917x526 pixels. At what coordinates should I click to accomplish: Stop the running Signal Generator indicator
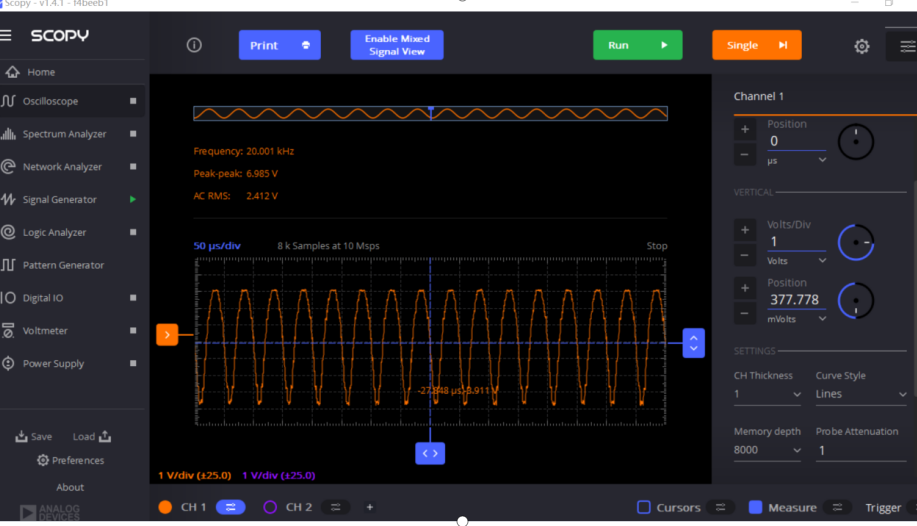click(133, 200)
